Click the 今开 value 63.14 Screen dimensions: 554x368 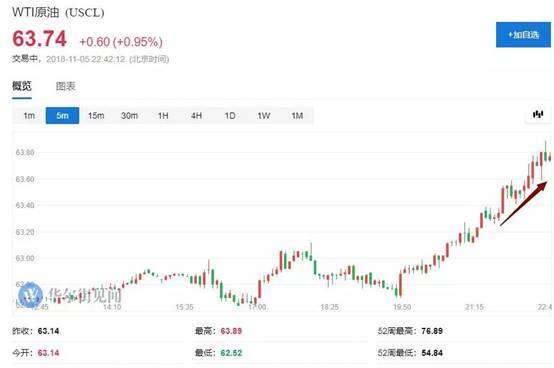coord(48,352)
